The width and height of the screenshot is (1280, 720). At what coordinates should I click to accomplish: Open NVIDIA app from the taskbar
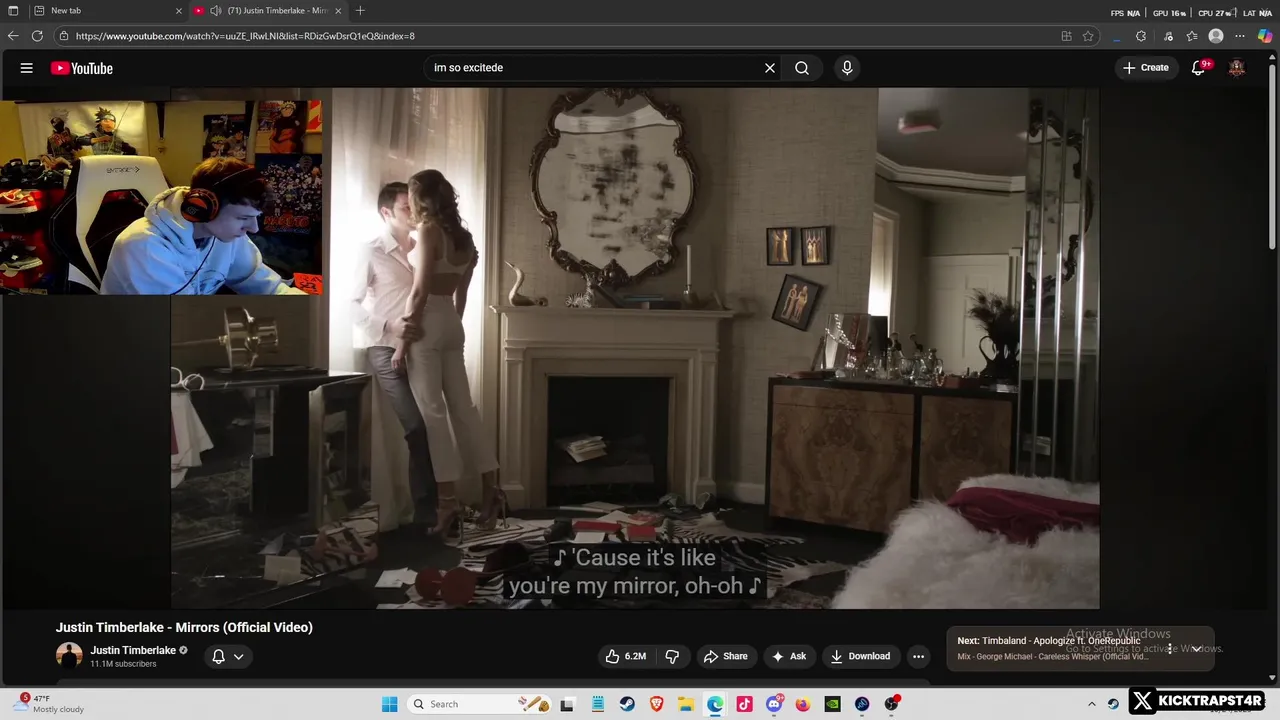coord(832,704)
